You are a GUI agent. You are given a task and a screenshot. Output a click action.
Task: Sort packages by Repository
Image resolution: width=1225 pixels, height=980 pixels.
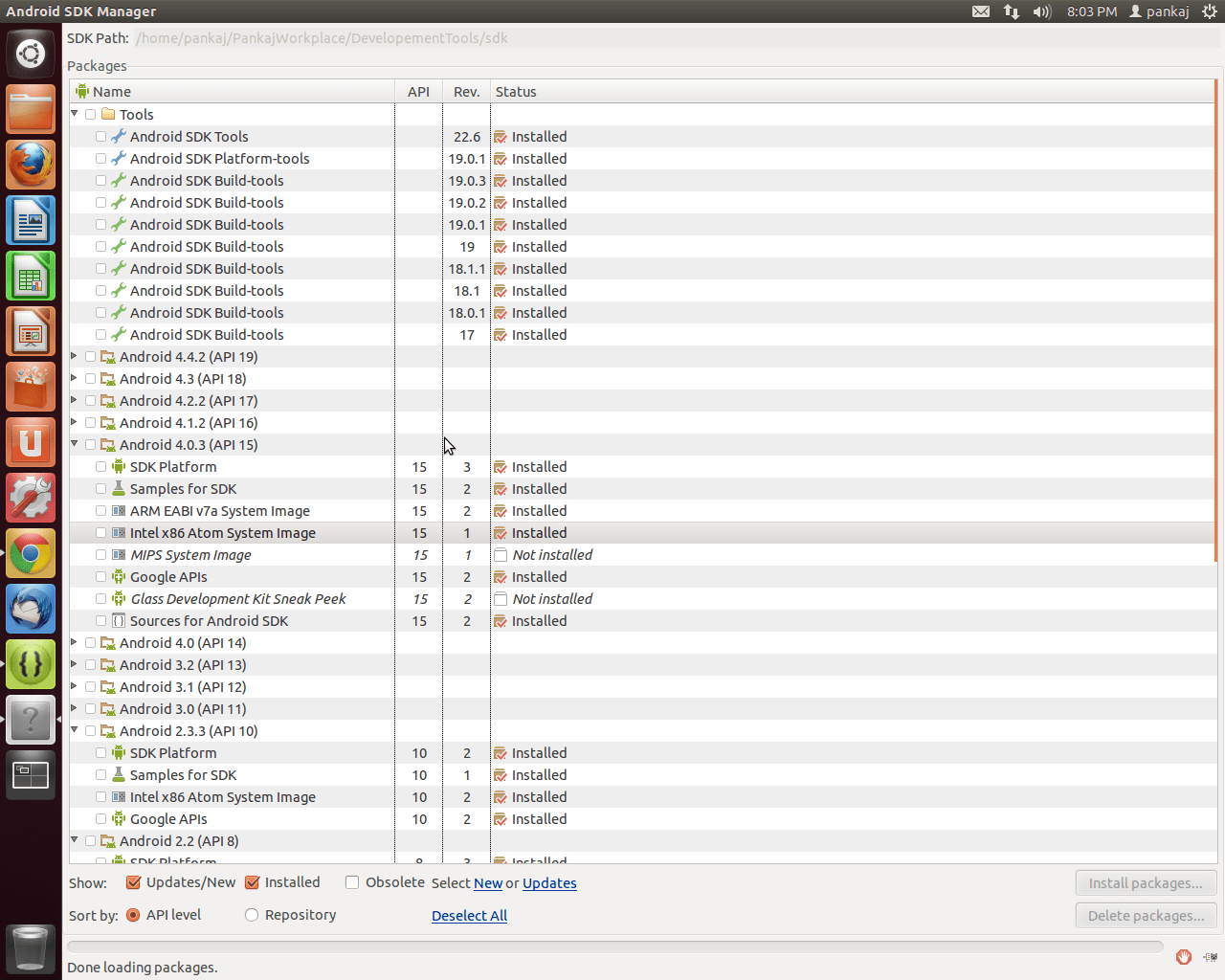(x=252, y=915)
